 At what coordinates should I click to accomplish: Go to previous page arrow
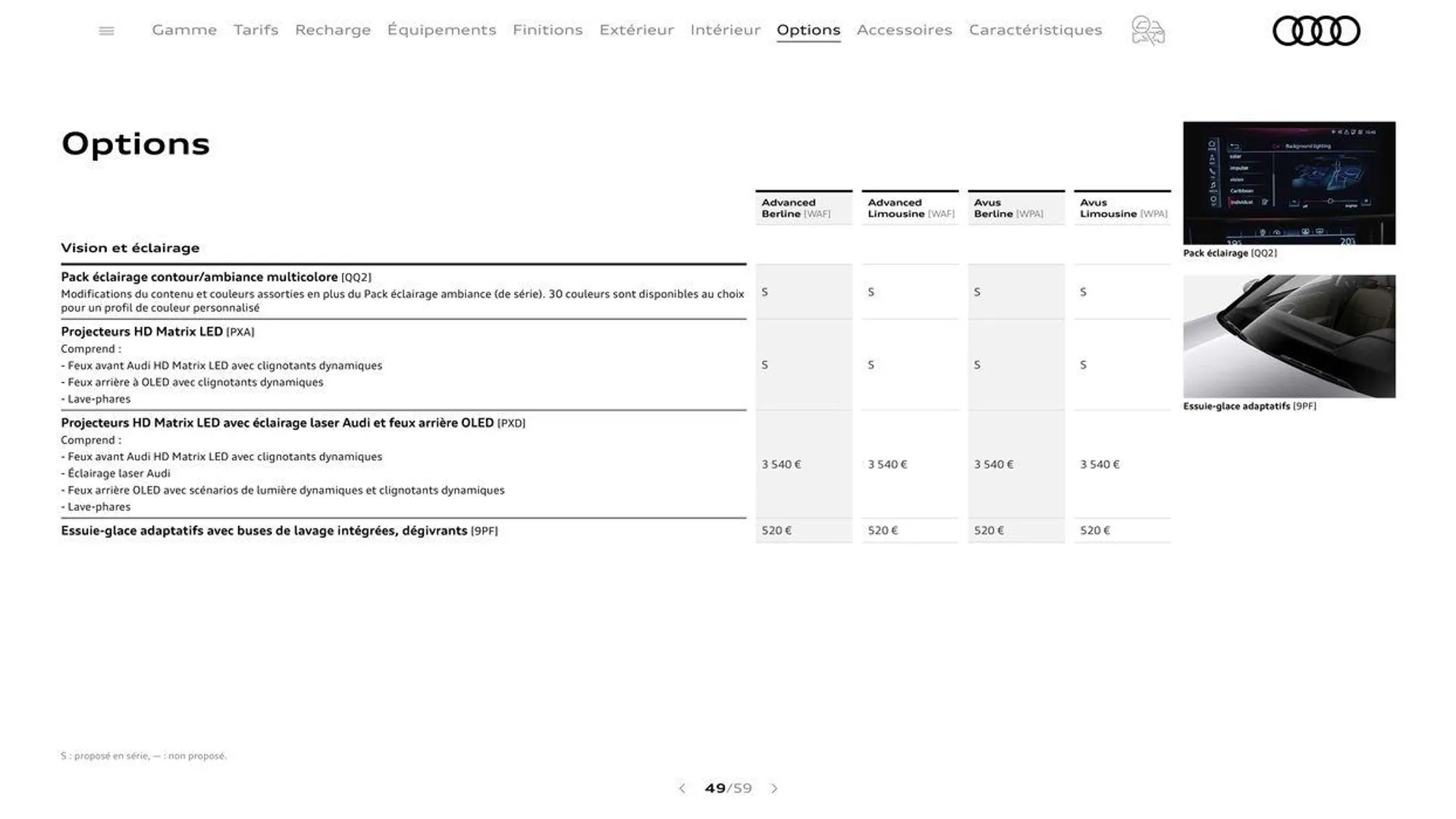coord(682,789)
